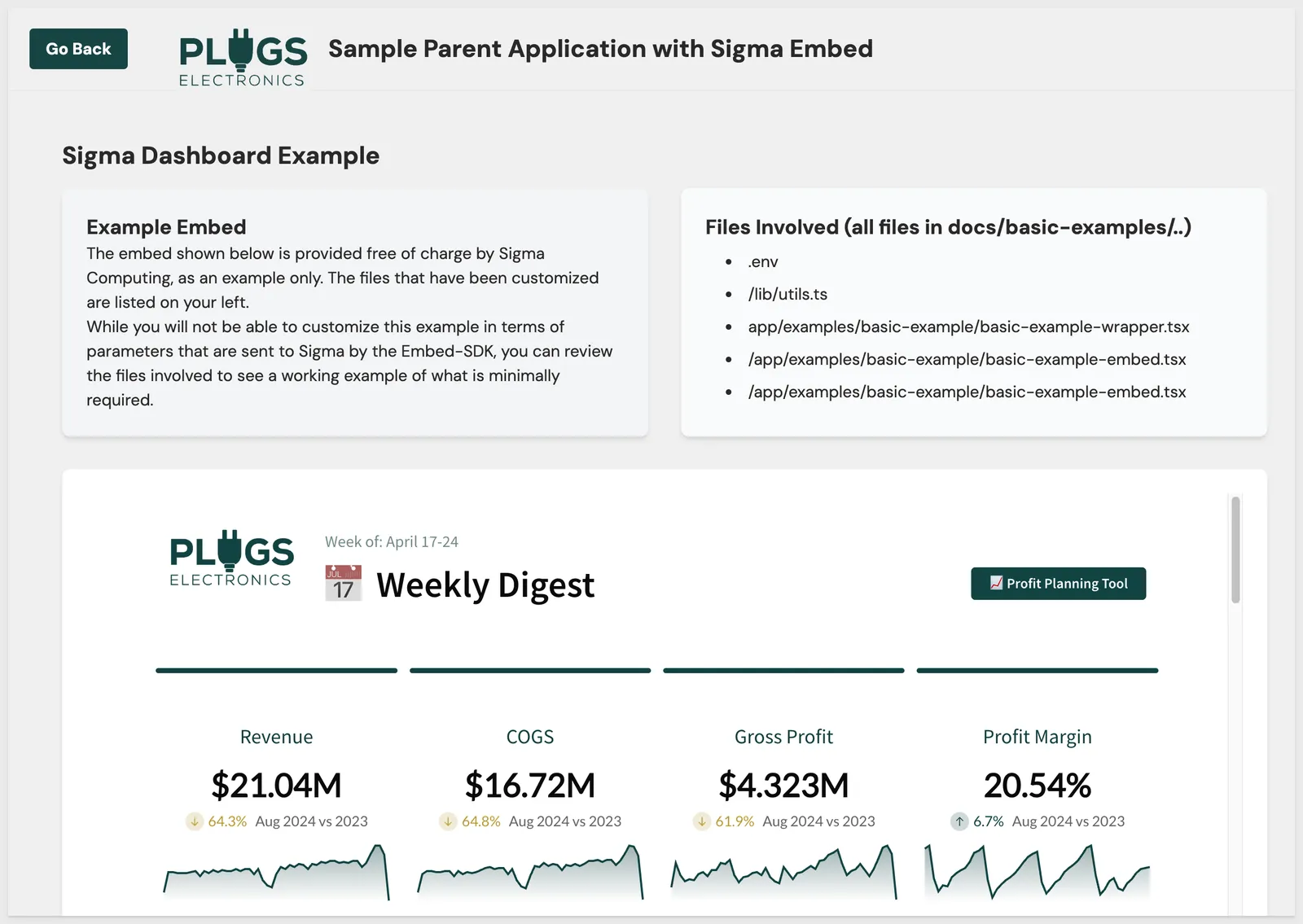Click the Gross Profit sparkline chart
Viewport: 1303px width, 924px height.
click(783, 871)
